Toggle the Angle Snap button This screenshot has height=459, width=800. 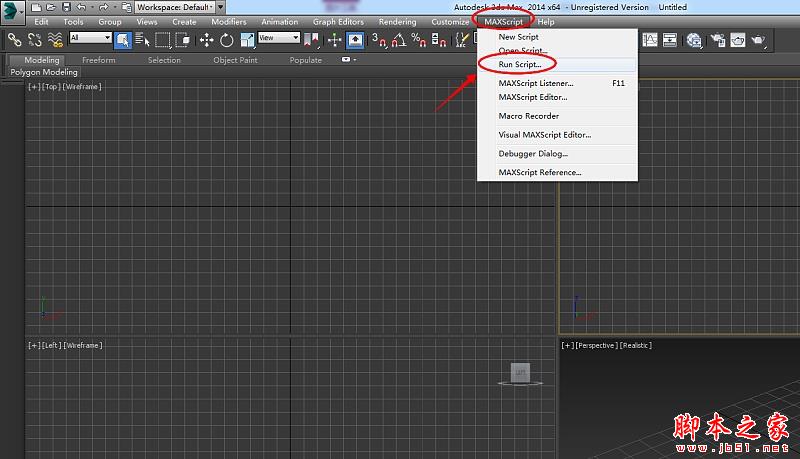click(399, 40)
